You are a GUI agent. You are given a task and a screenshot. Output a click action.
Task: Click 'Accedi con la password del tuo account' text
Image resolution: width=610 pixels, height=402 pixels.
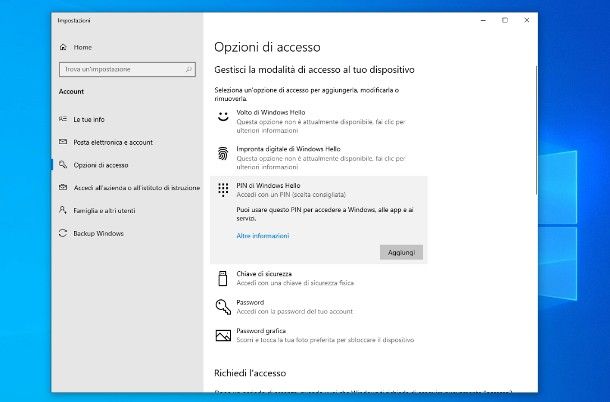(x=294, y=311)
